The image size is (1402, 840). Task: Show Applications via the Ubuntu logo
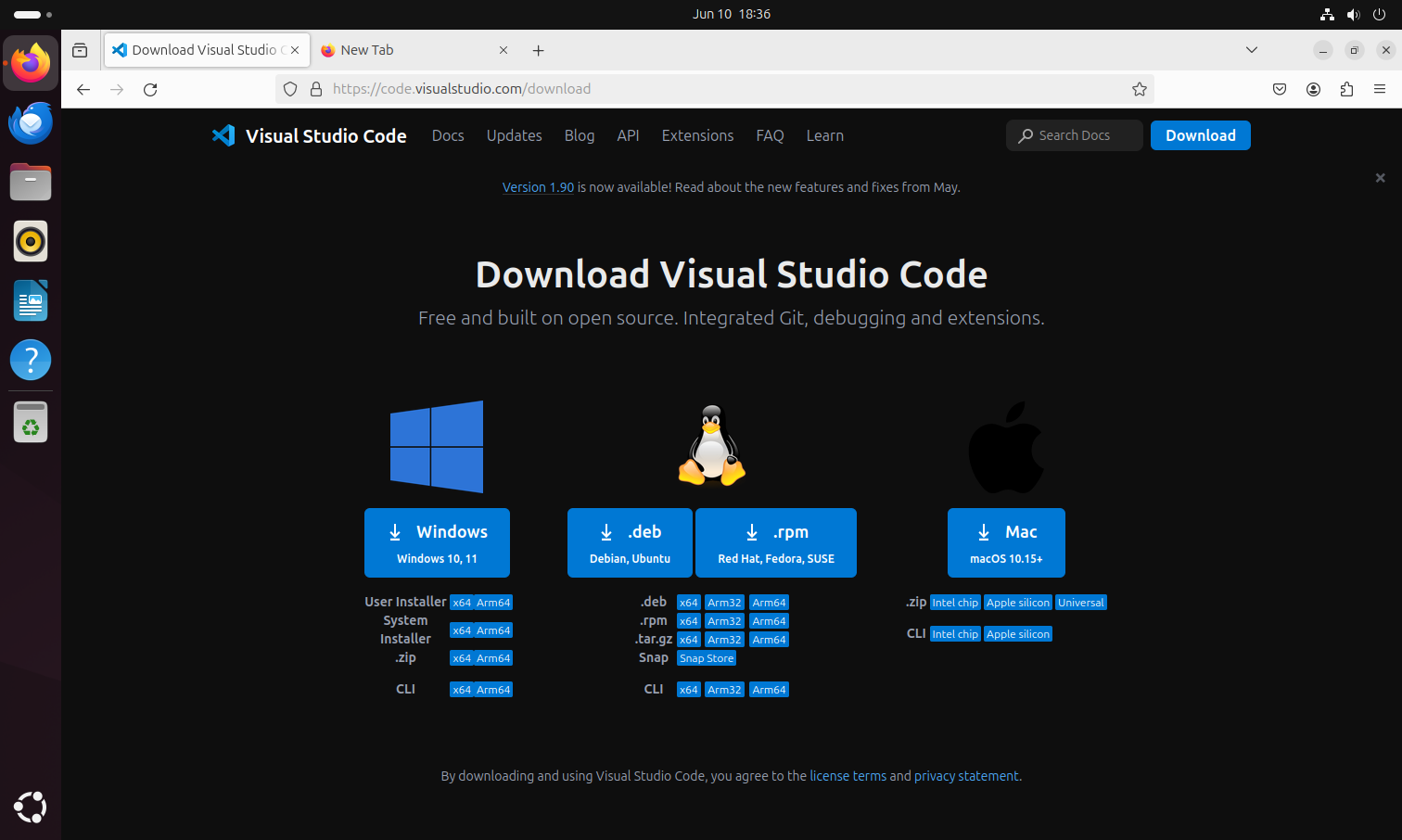point(31,808)
